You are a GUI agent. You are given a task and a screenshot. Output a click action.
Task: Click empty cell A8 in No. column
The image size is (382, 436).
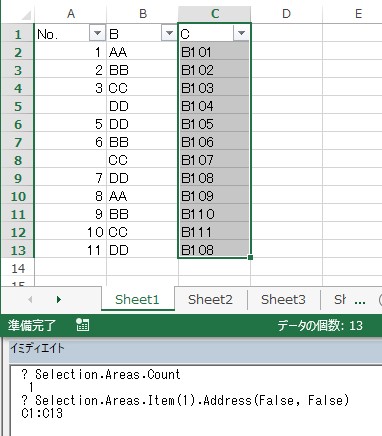pos(70,159)
